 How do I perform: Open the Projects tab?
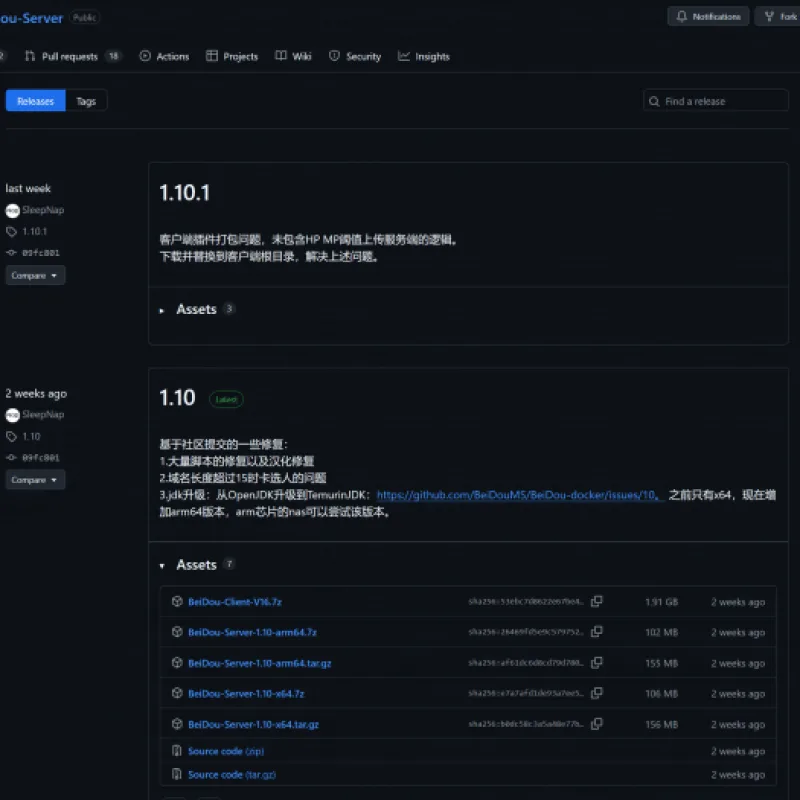(x=232, y=57)
